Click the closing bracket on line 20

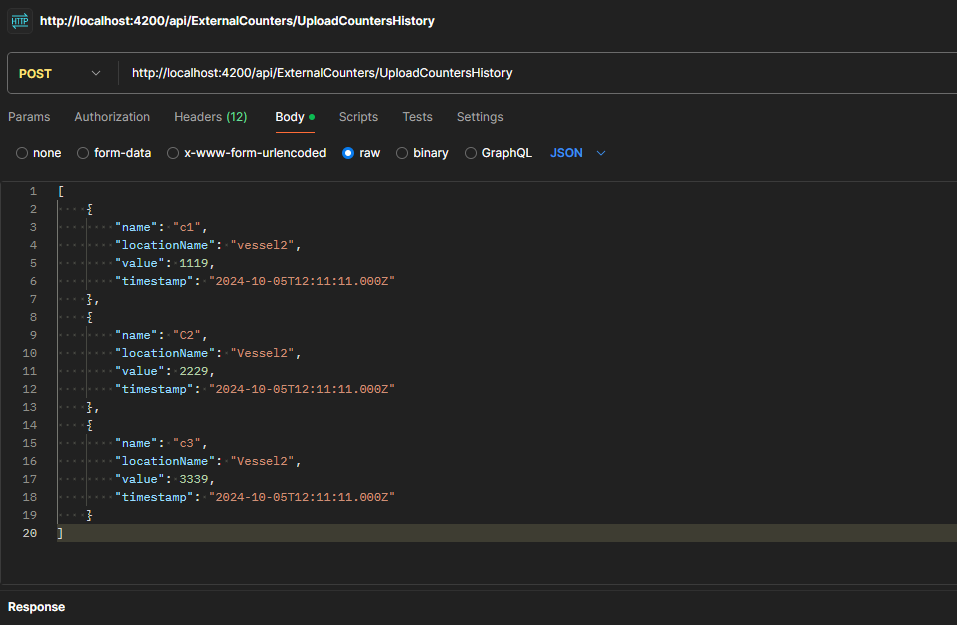[60, 533]
